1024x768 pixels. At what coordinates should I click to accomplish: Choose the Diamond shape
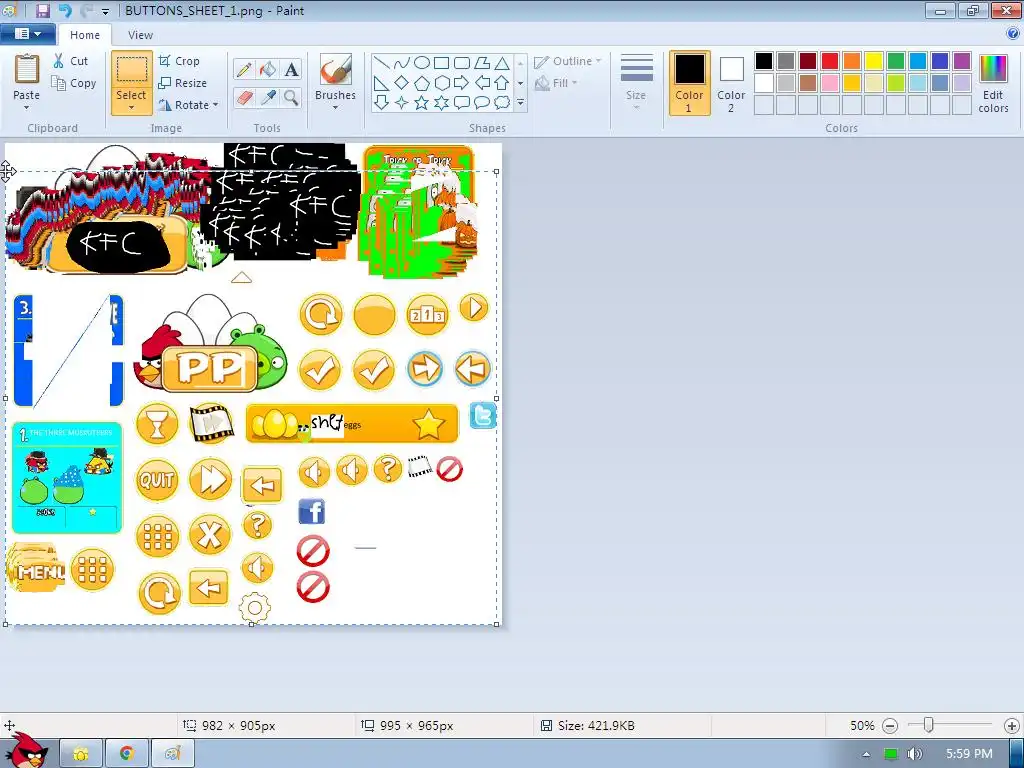402,83
